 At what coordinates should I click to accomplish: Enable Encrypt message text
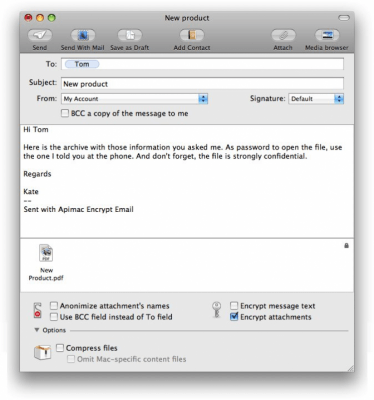point(234,306)
